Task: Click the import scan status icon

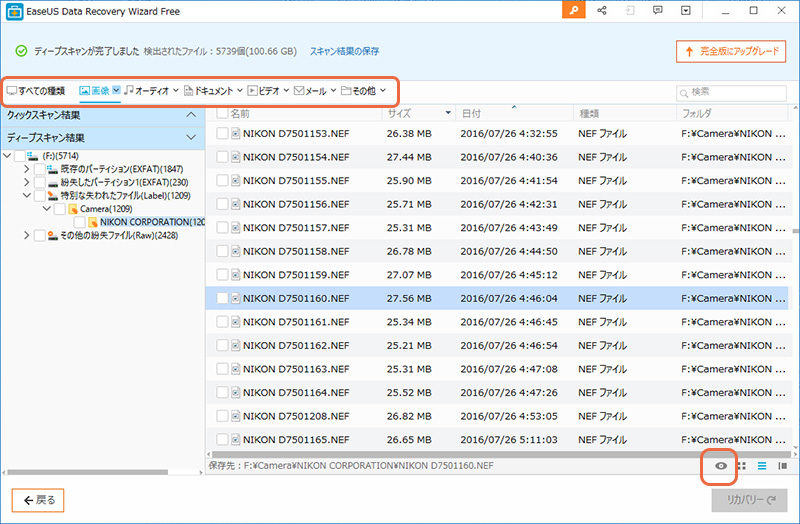Action: 631,10
